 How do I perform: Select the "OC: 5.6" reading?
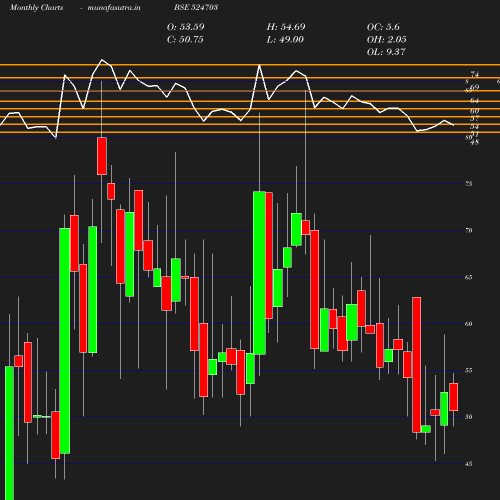pyautogui.click(x=383, y=27)
